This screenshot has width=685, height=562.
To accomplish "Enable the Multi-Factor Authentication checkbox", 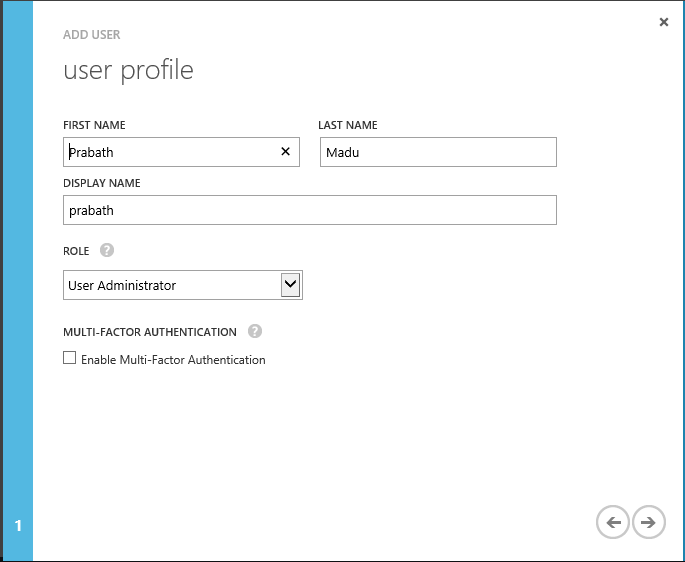I will click(70, 358).
